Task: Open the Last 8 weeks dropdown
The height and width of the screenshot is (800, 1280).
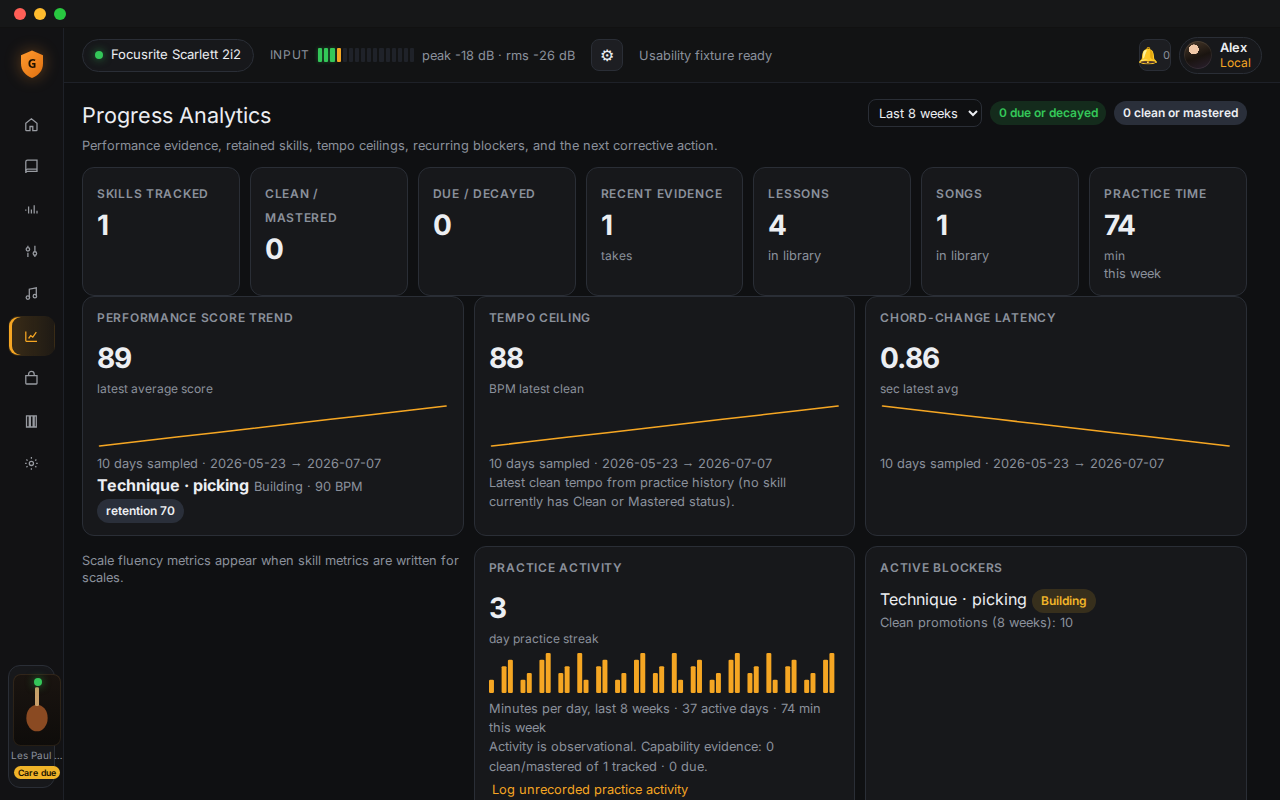Action: (x=925, y=113)
